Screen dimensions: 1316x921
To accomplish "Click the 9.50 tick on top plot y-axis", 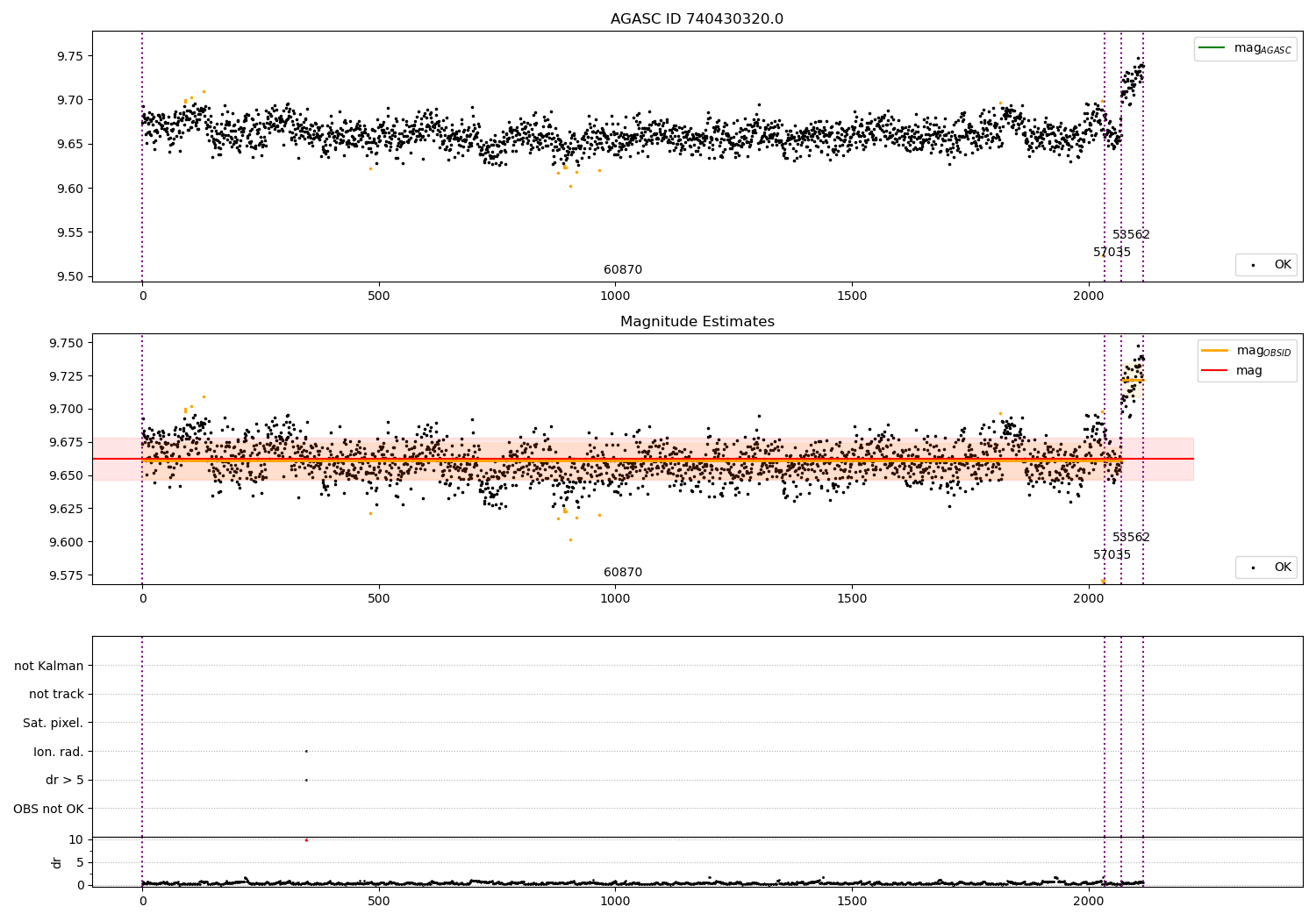I will (70, 276).
